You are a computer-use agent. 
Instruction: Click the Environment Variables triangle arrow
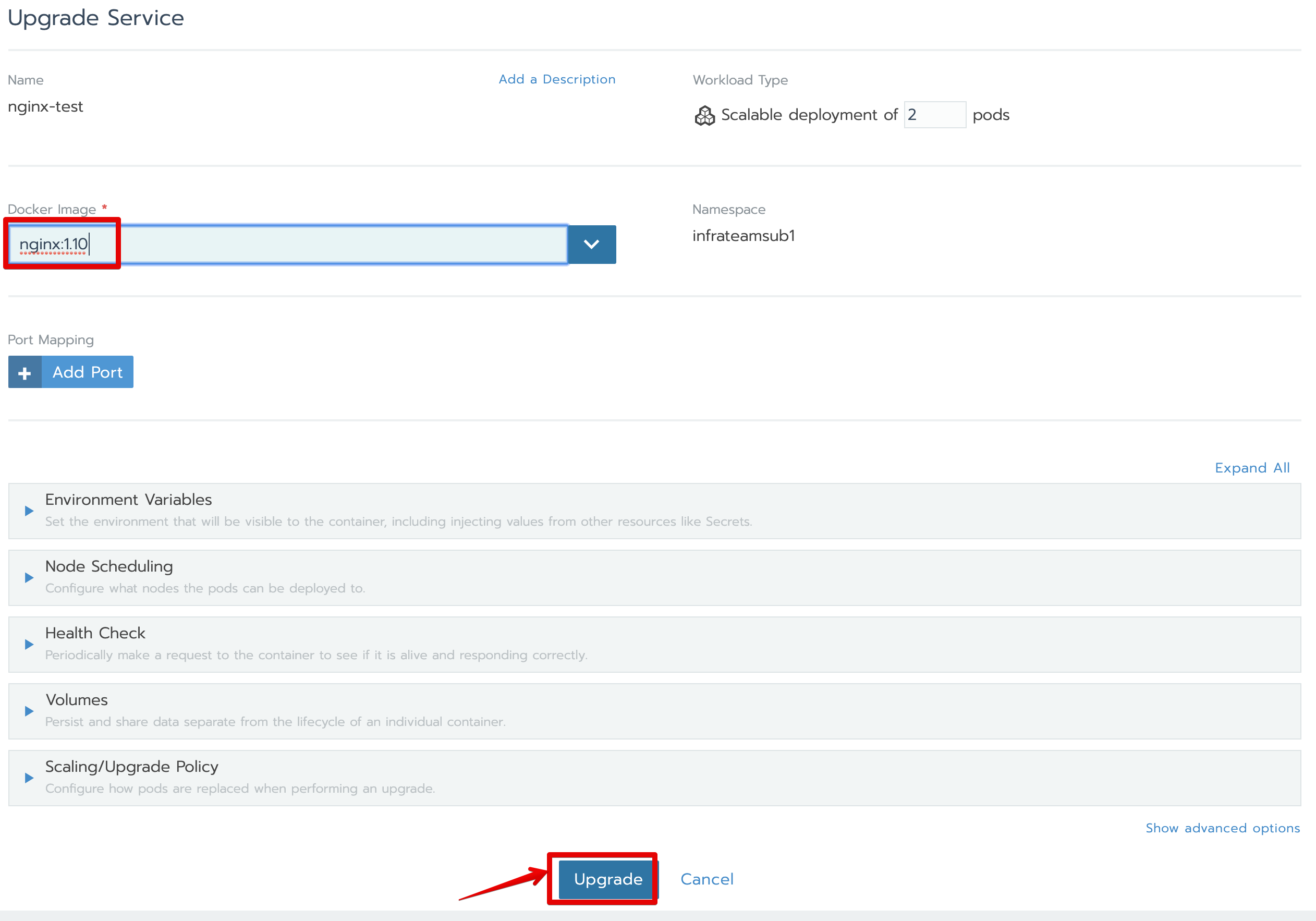[x=29, y=511]
